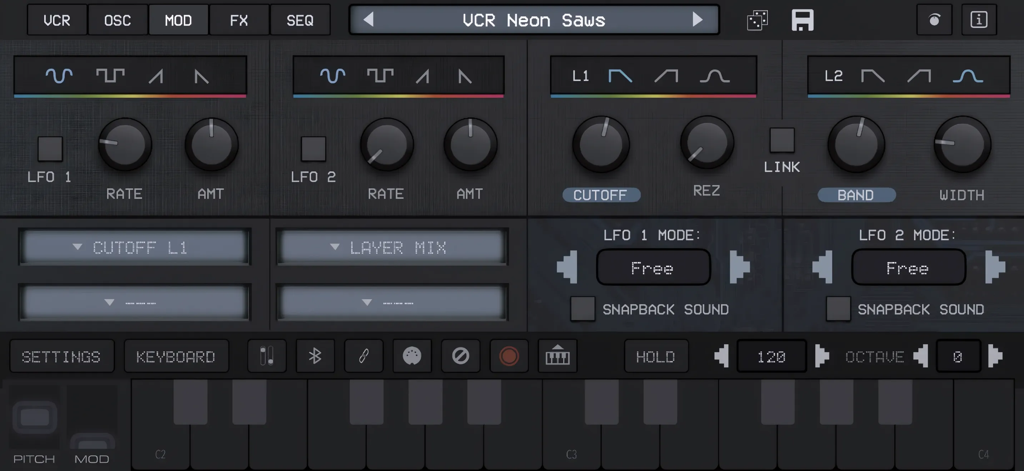The width and height of the screenshot is (1024, 471).
Task: Toggle the LFO 2 enable checkbox
Action: coord(313,149)
